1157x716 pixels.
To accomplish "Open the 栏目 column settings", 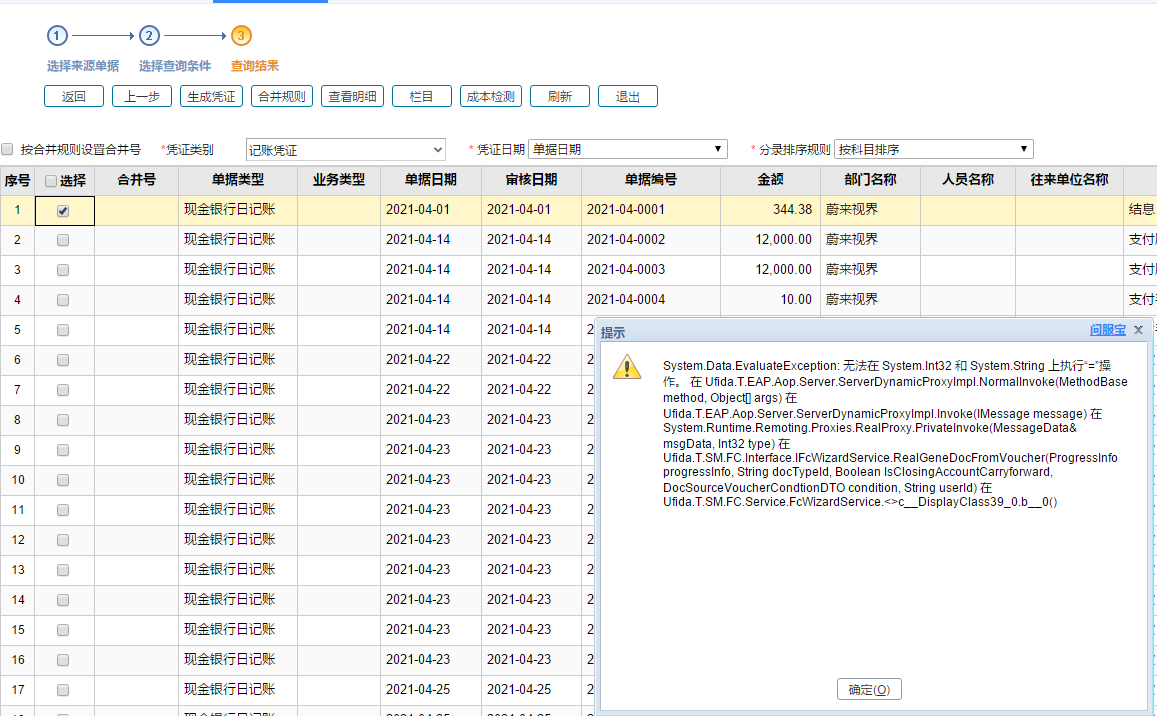I will 421,97.
